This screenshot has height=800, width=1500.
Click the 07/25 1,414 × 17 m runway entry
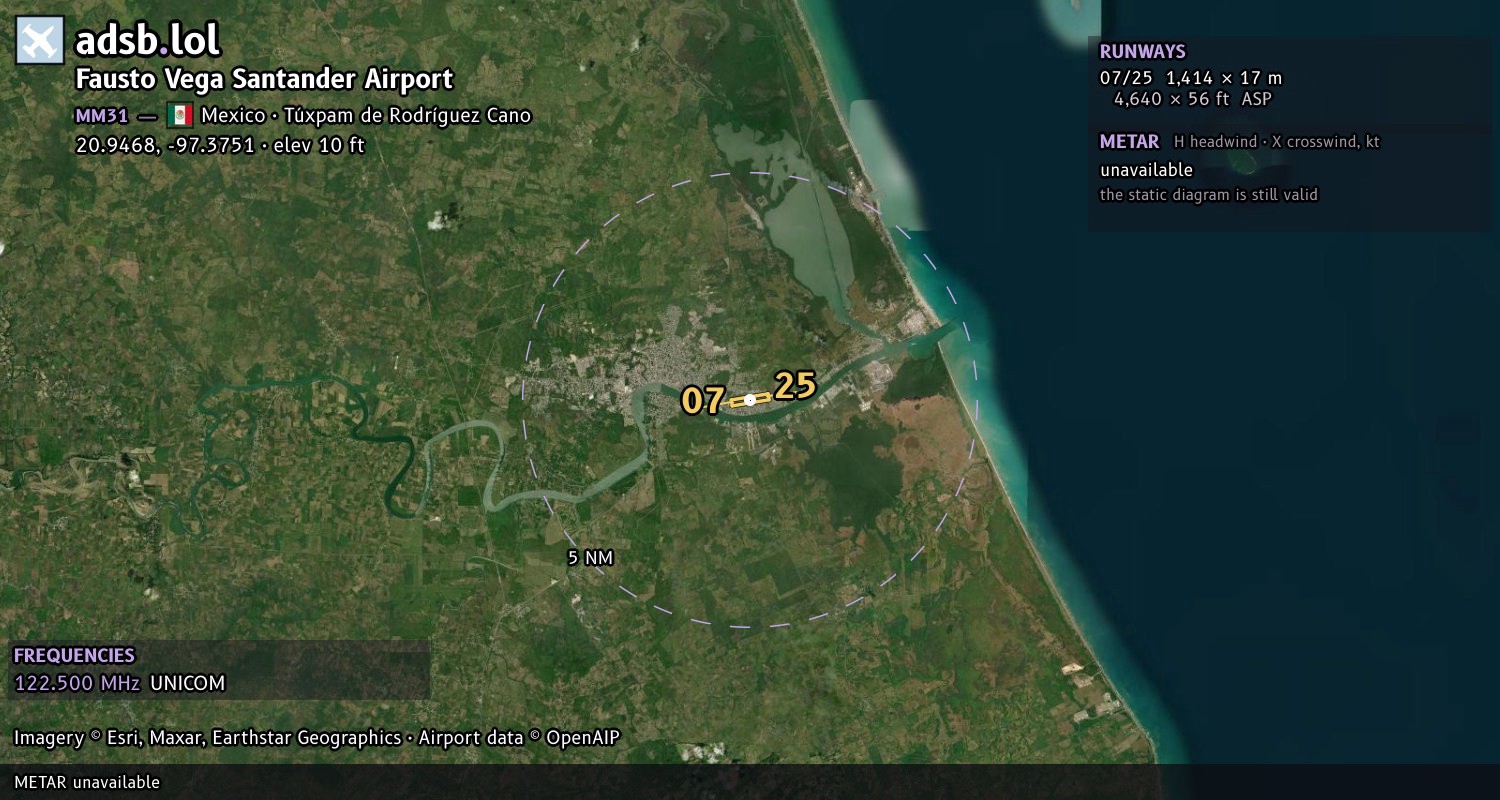[x=1191, y=78]
